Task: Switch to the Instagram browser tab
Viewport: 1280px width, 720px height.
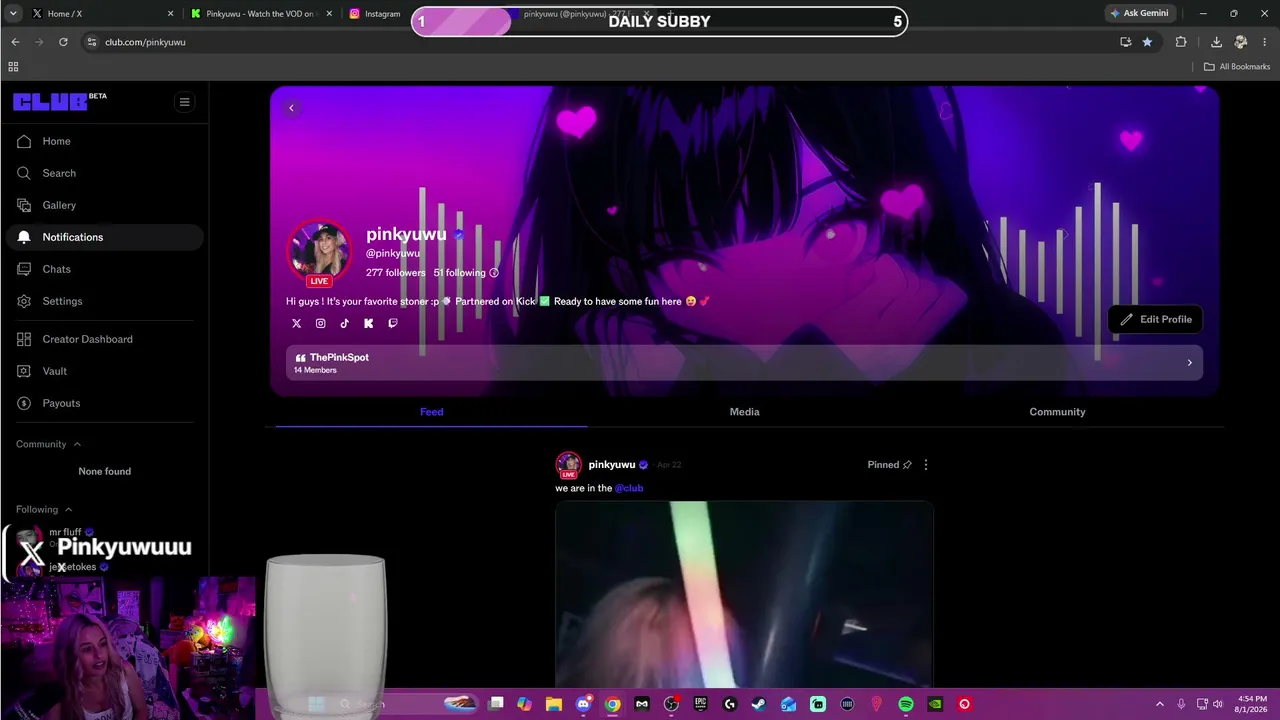Action: coord(378,14)
